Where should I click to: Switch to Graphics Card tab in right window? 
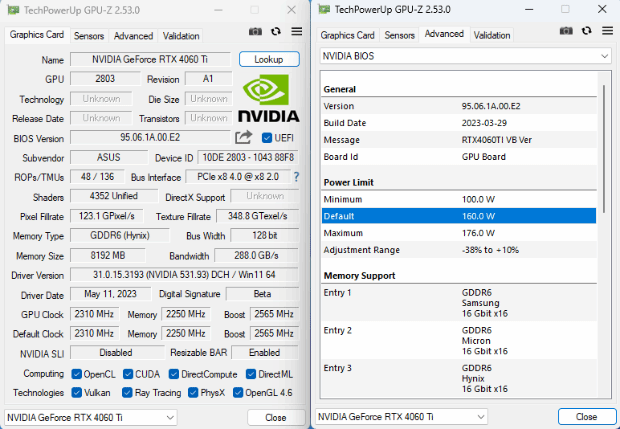[x=348, y=35]
